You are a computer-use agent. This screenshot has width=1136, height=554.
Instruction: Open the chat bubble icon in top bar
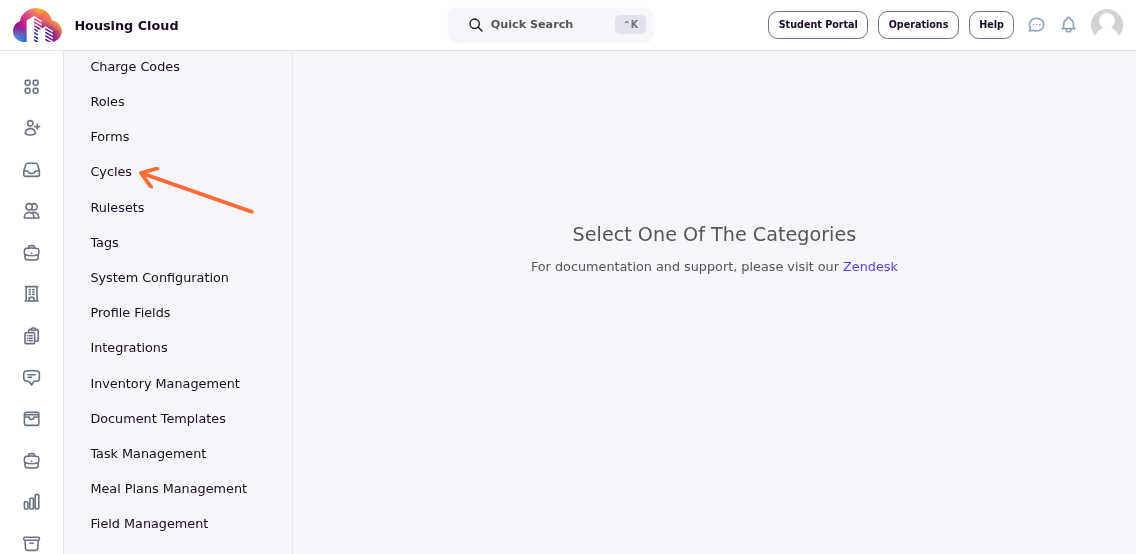pyautogui.click(x=1037, y=25)
